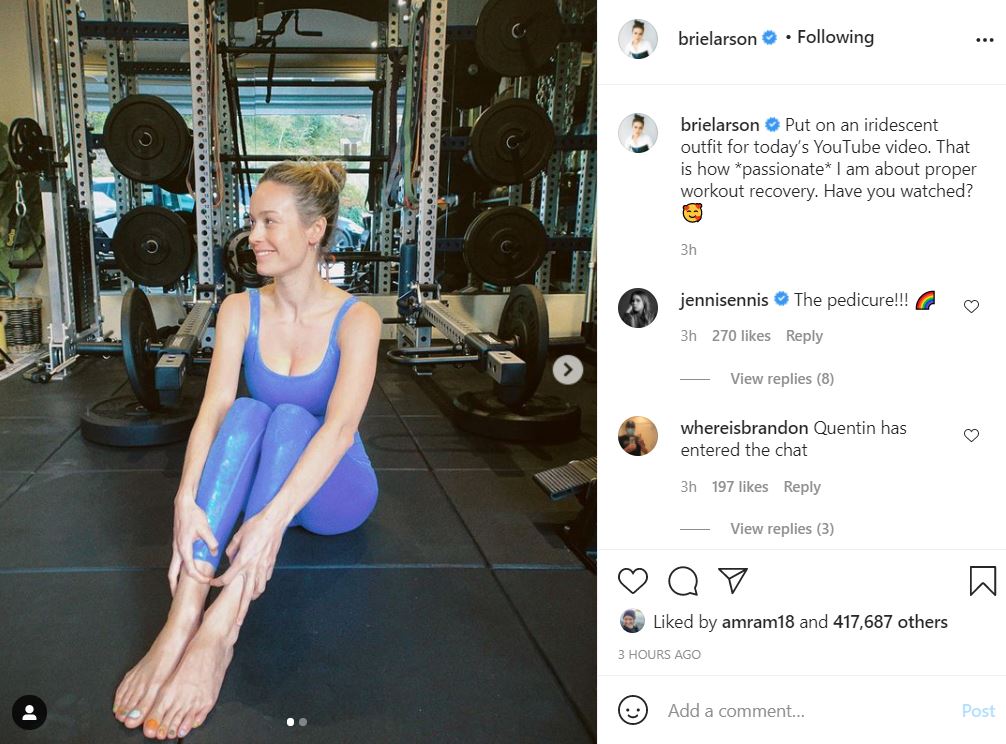Open the comment speech bubble icon
1006x744 pixels.
tap(683, 581)
